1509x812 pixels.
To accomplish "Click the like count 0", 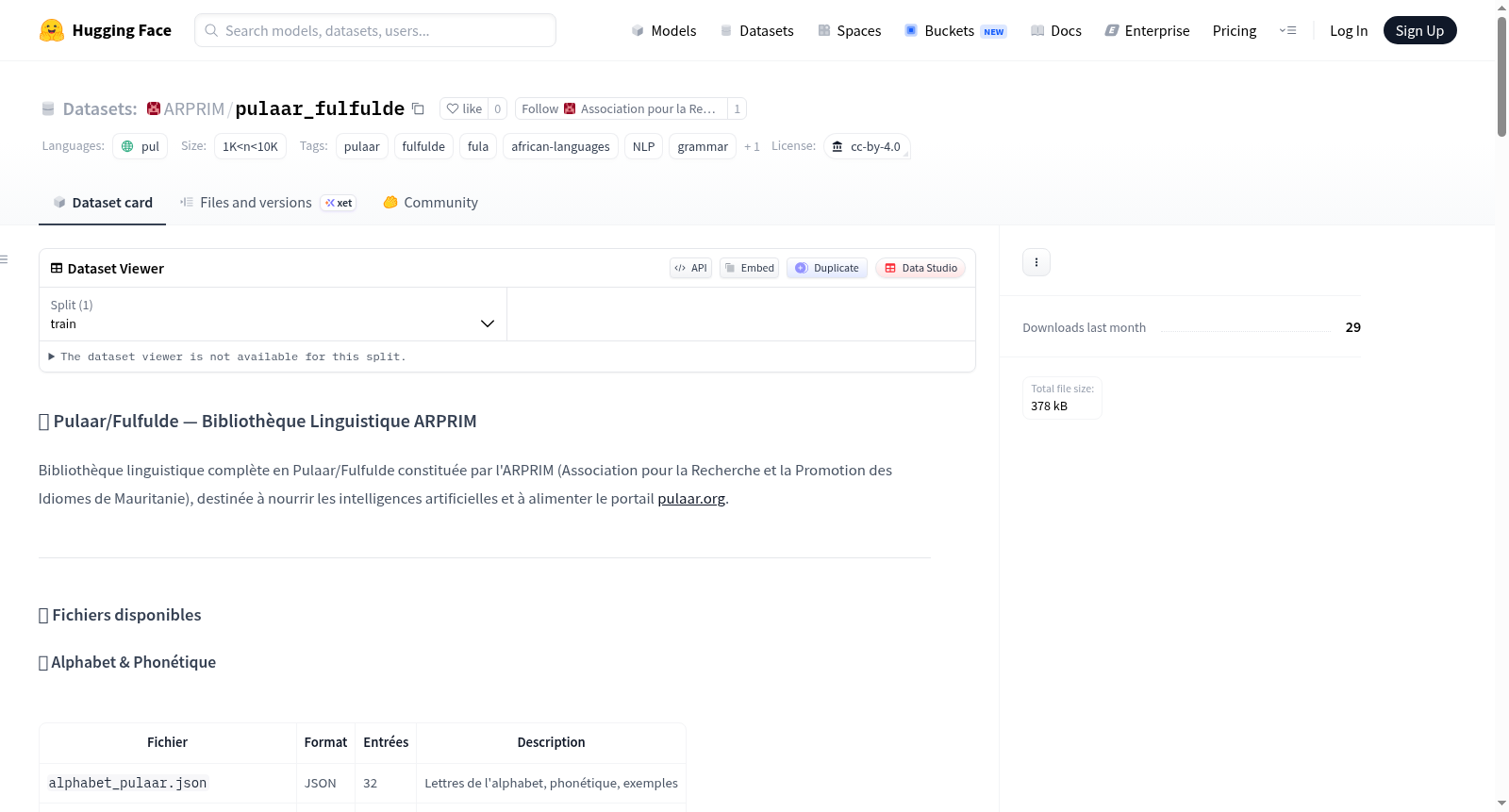I will pyautogui.click(x=498, y=108).
